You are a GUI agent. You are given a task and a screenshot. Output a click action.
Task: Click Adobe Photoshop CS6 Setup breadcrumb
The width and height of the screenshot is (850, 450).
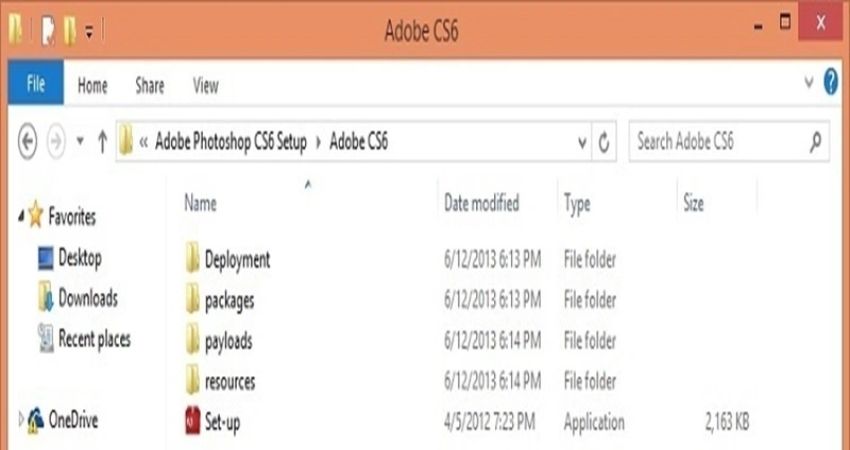[x=231, y=142]
